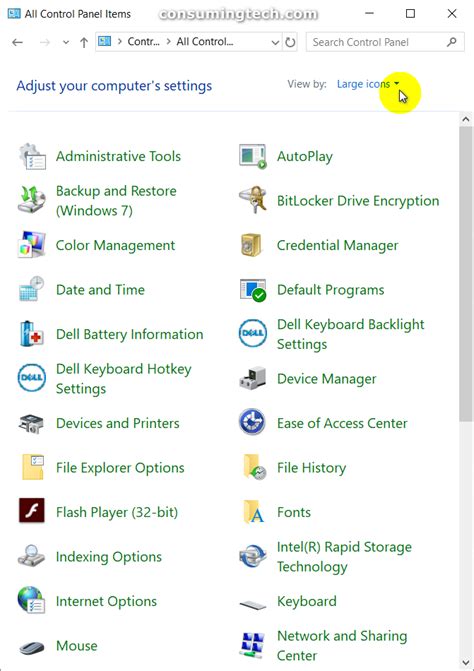
Task: Click the Default Programs icon
Action: (253, 290)
